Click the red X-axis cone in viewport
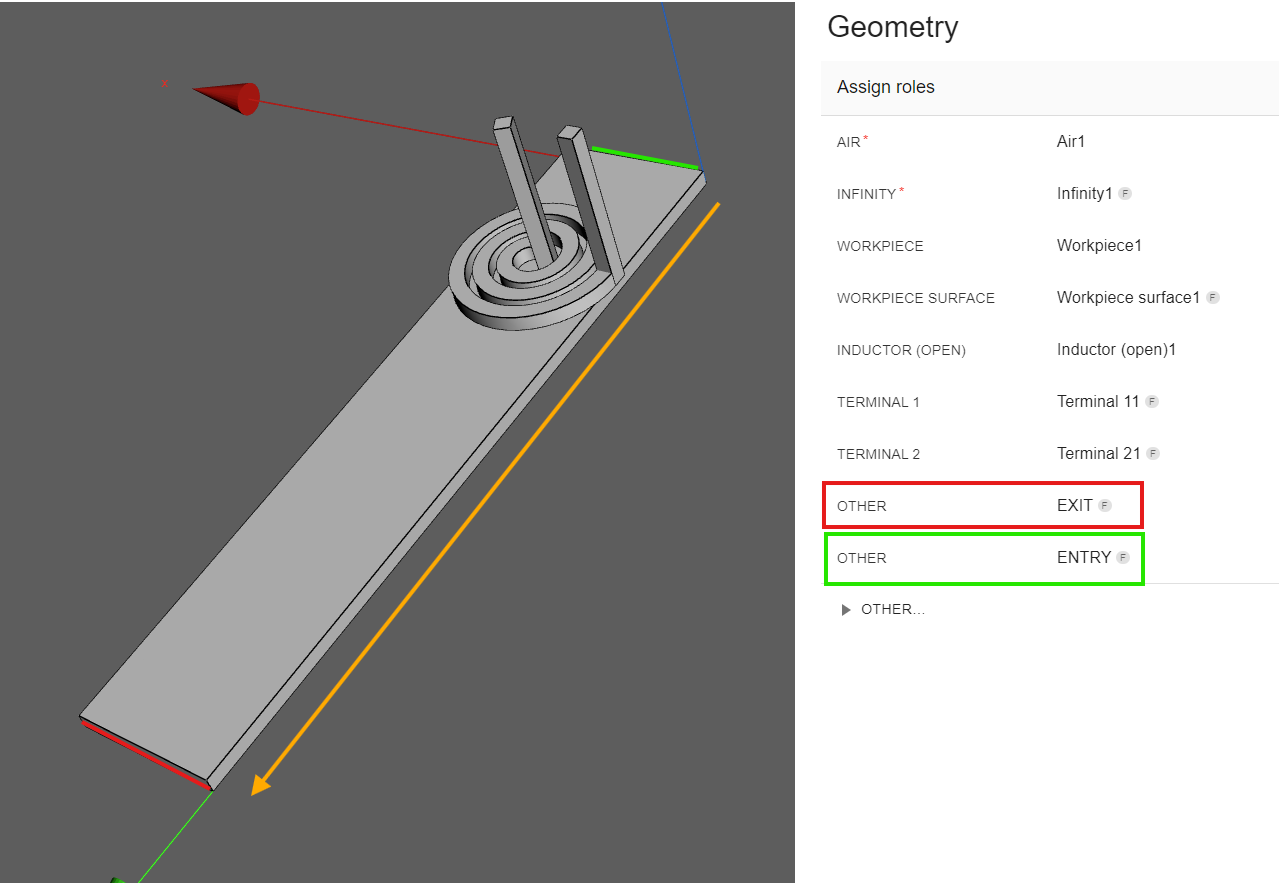The width and height of the screenshot is (1279, 883). 228,98
